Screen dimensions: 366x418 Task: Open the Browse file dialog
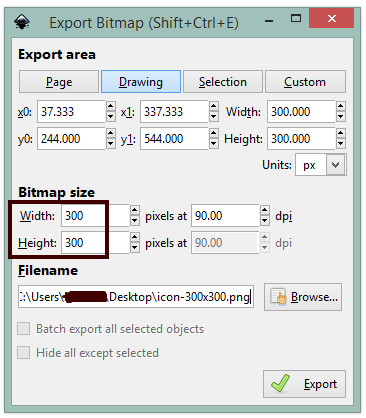tap(303, 297)
